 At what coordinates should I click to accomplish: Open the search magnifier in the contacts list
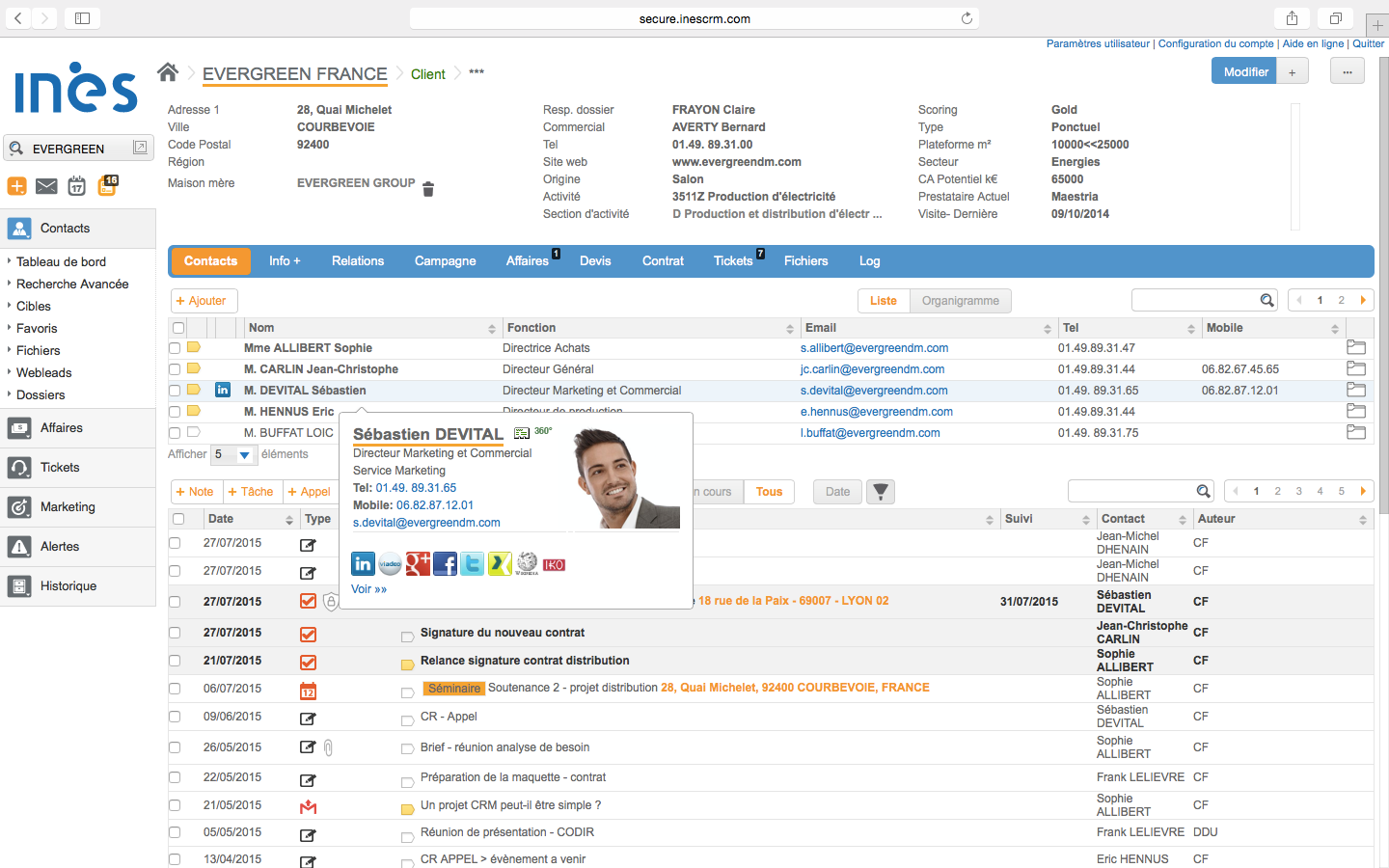[1266, 299]
